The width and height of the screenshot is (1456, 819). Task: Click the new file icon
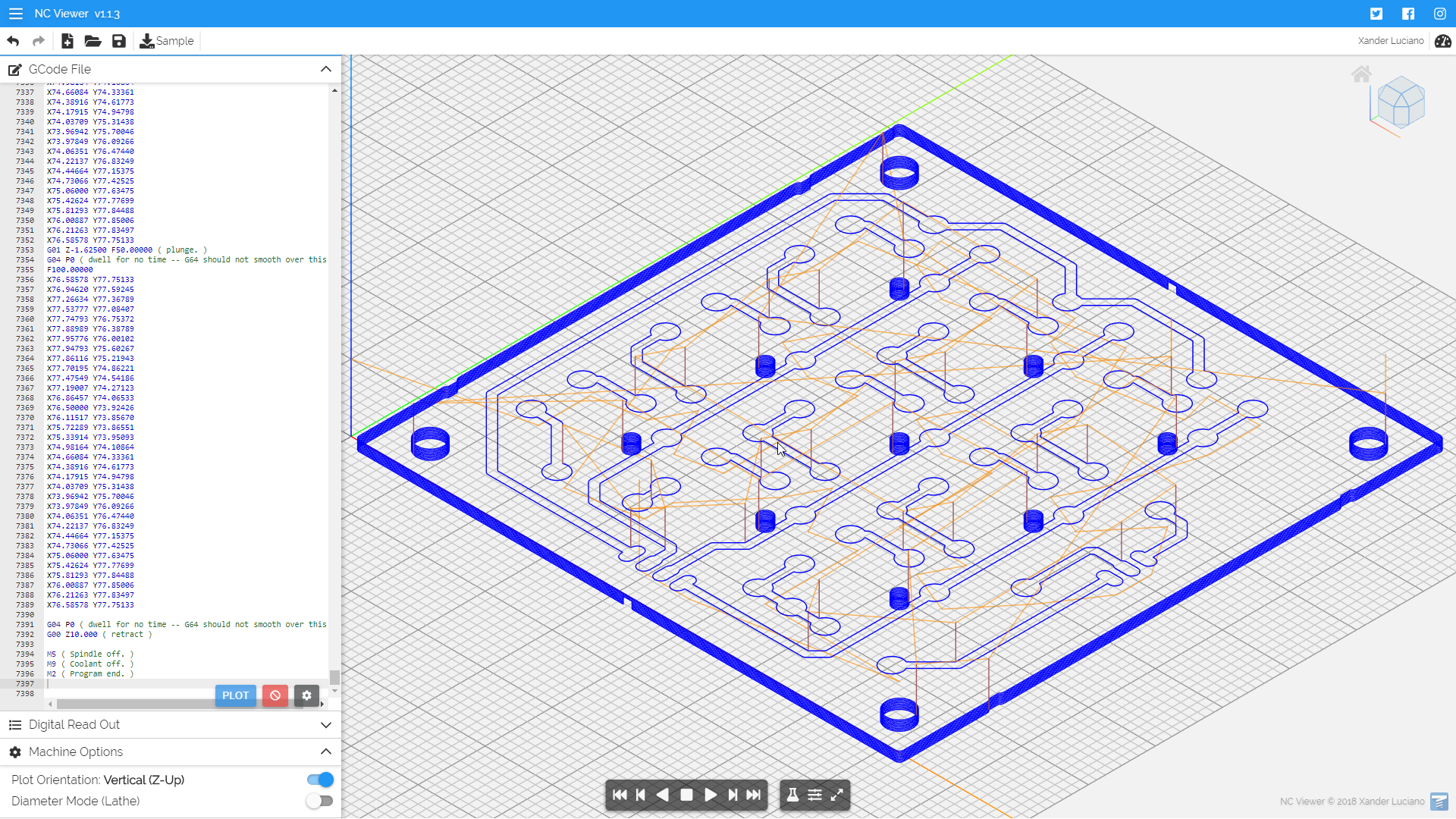click(x=67, y=41)
